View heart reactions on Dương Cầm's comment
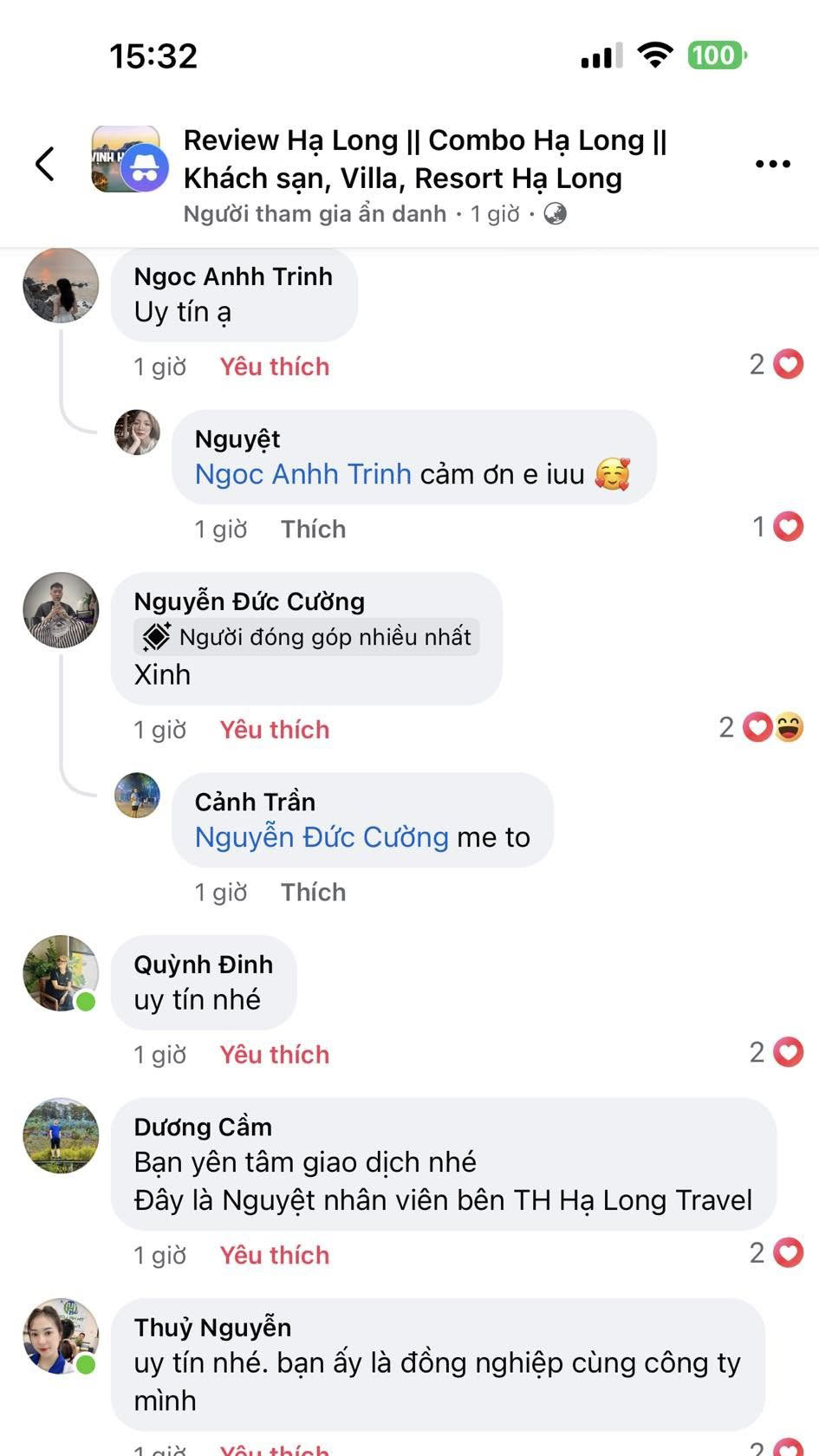Image resolution: width=819 pixels, height=1456 pixels. click(777, 1252)
